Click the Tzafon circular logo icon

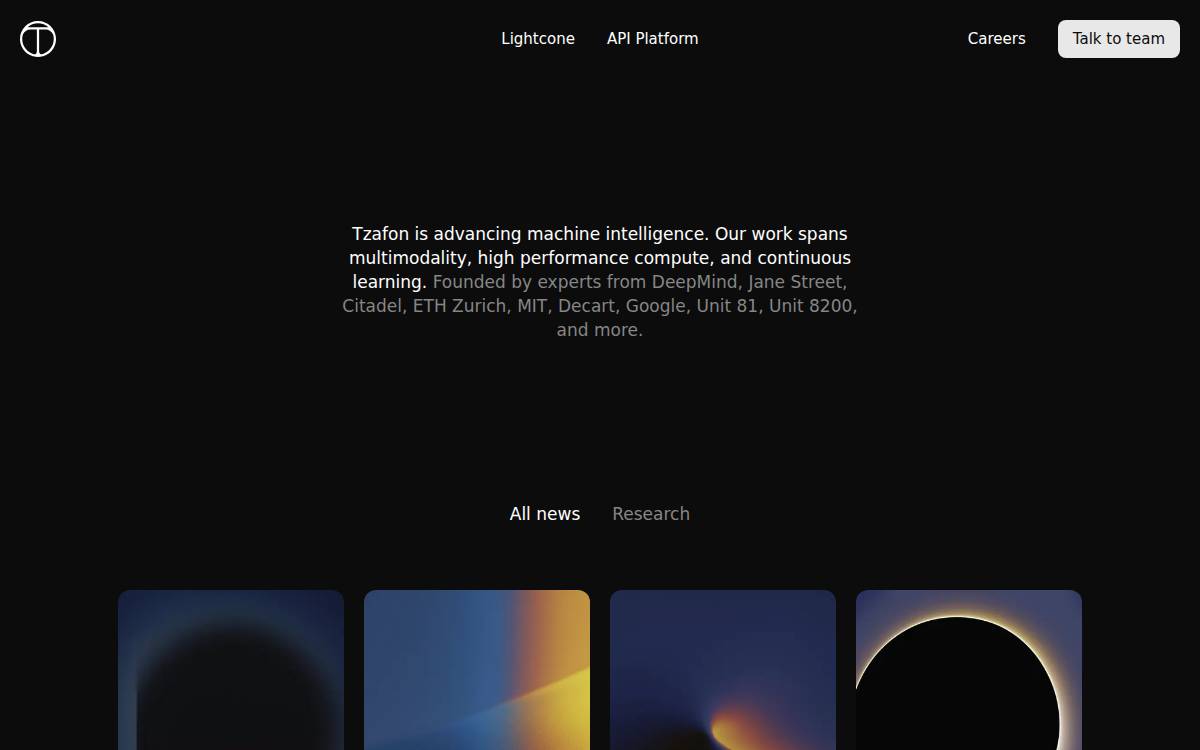38,39
